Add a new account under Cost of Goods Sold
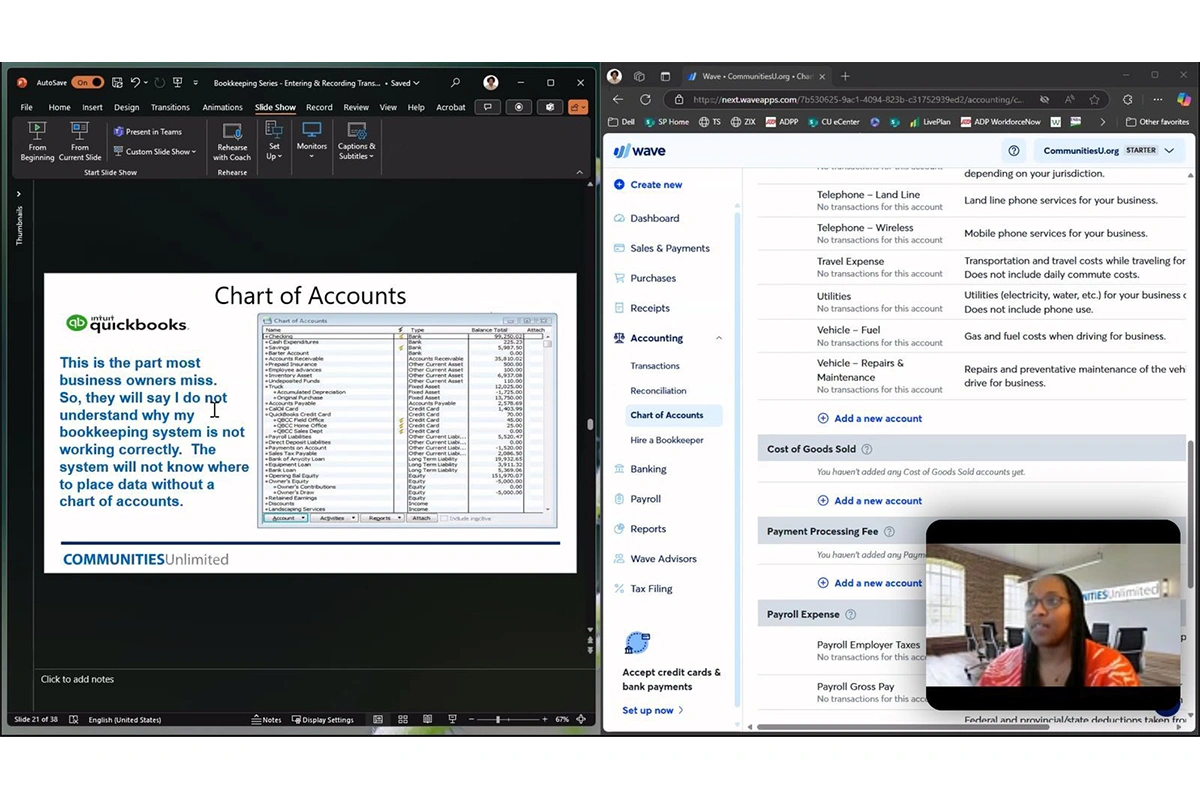This screenshot has height=800, width=1200. point(870,501)
